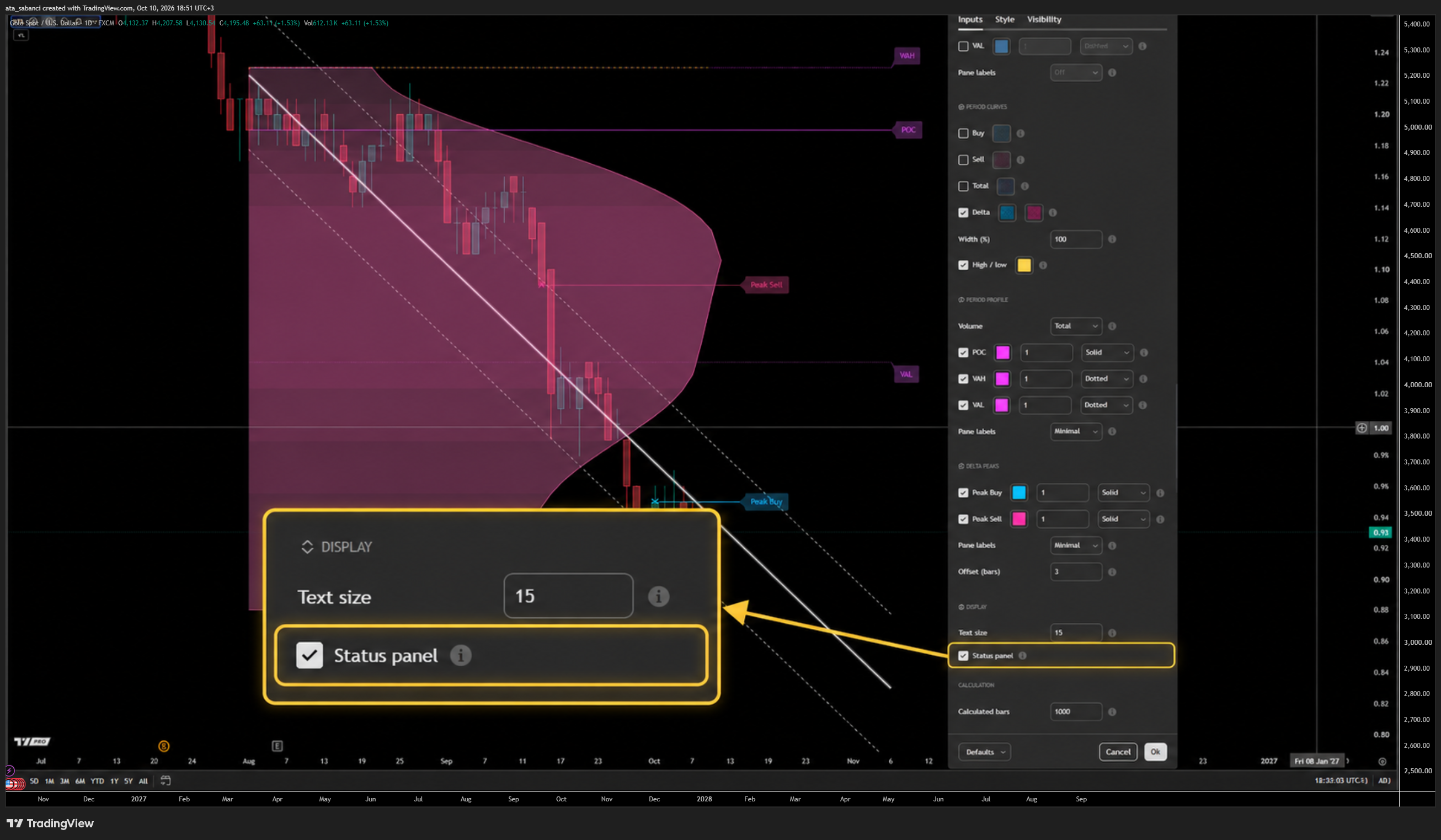Click the orange dividend marker on the timeline

163,746
